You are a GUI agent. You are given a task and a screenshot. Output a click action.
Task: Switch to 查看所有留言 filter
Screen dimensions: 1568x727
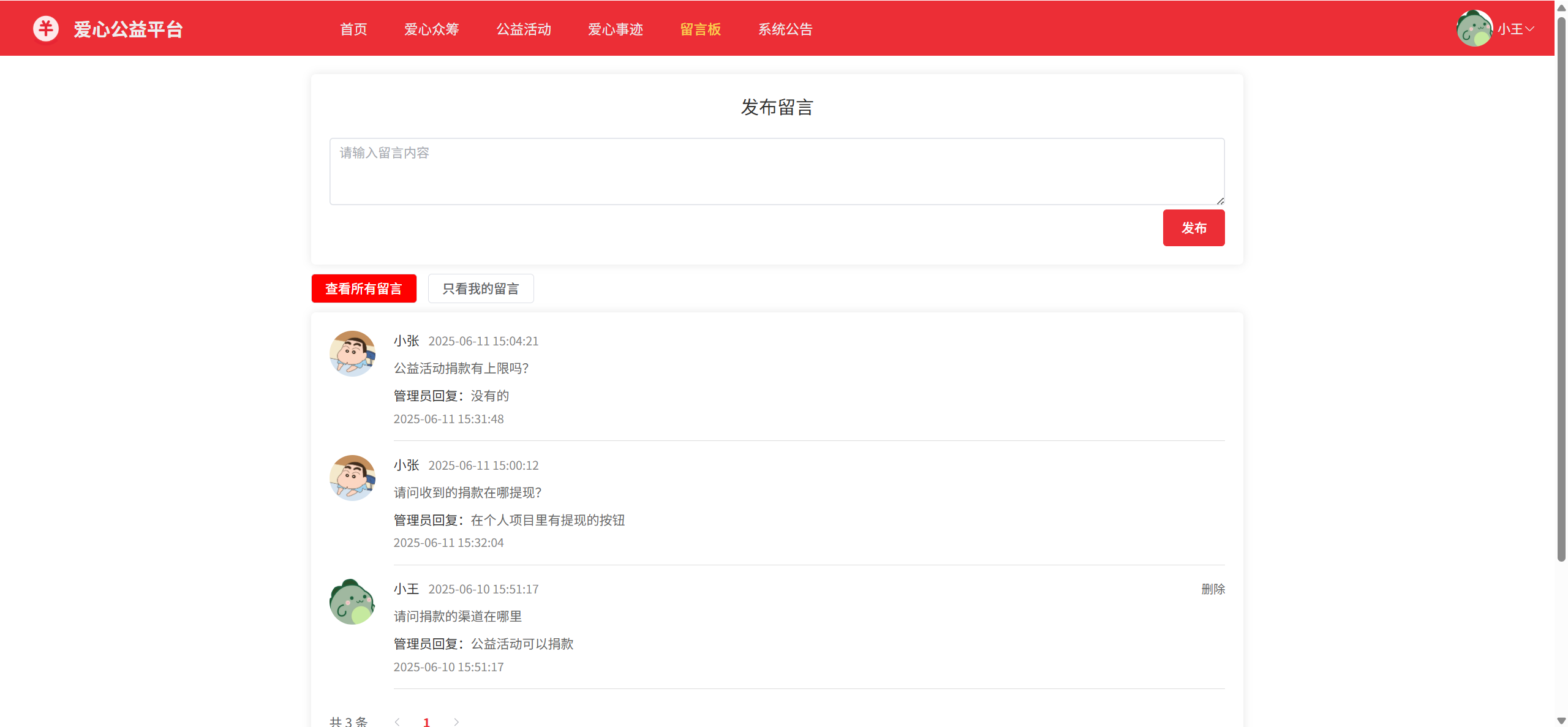coord(364,288)
